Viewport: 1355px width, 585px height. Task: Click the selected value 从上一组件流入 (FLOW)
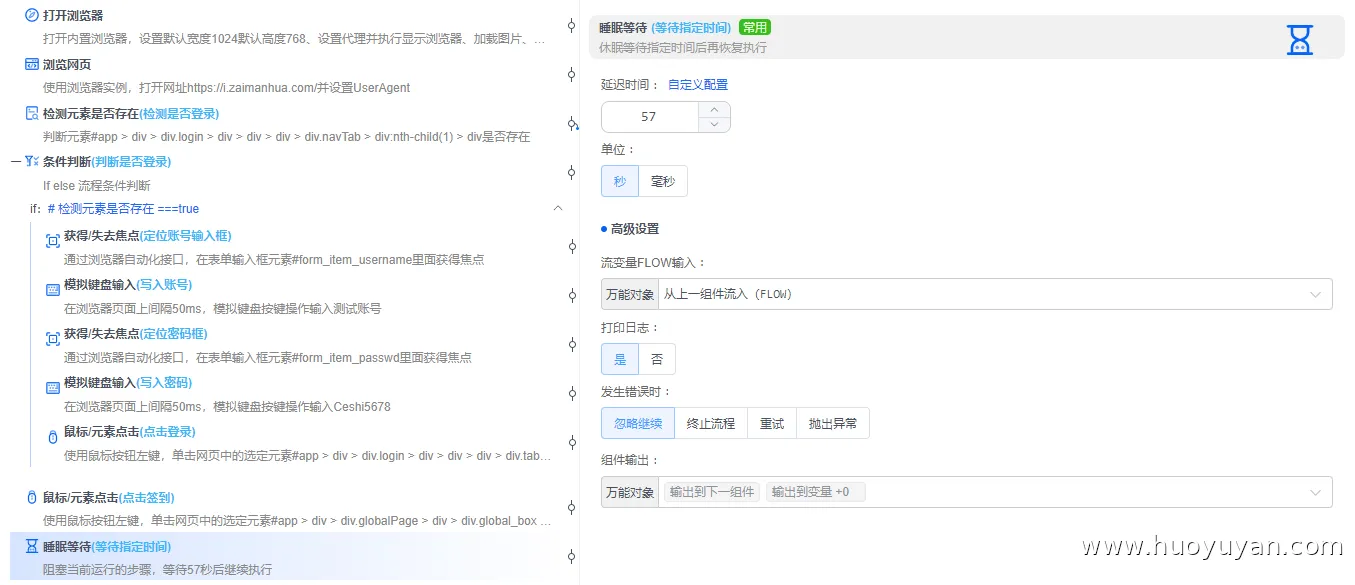click(x=728, y=294)
